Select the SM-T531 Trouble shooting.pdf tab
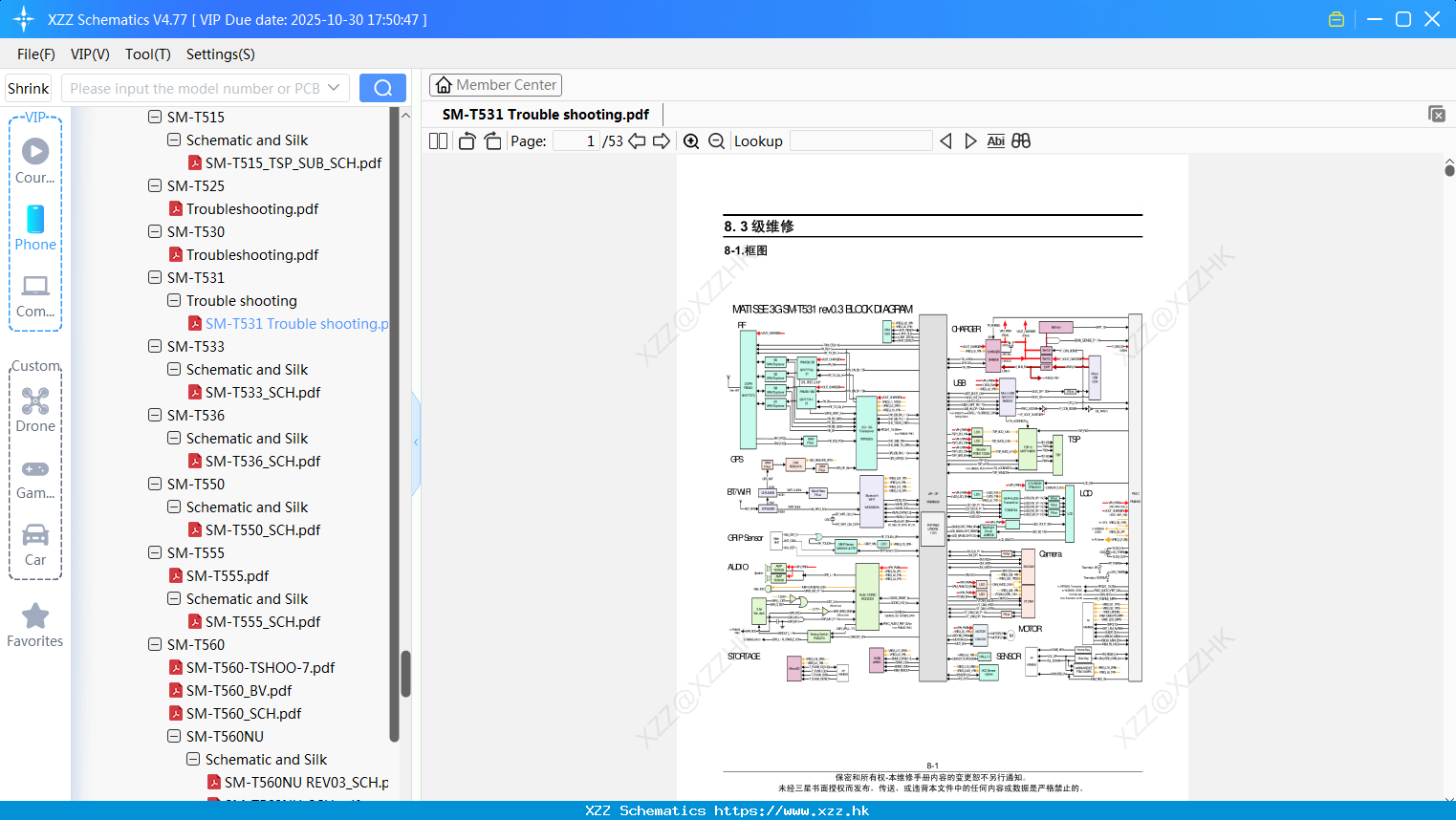Image resolution: width=1456 pixels, height=820 pixels. coord(545,115)
